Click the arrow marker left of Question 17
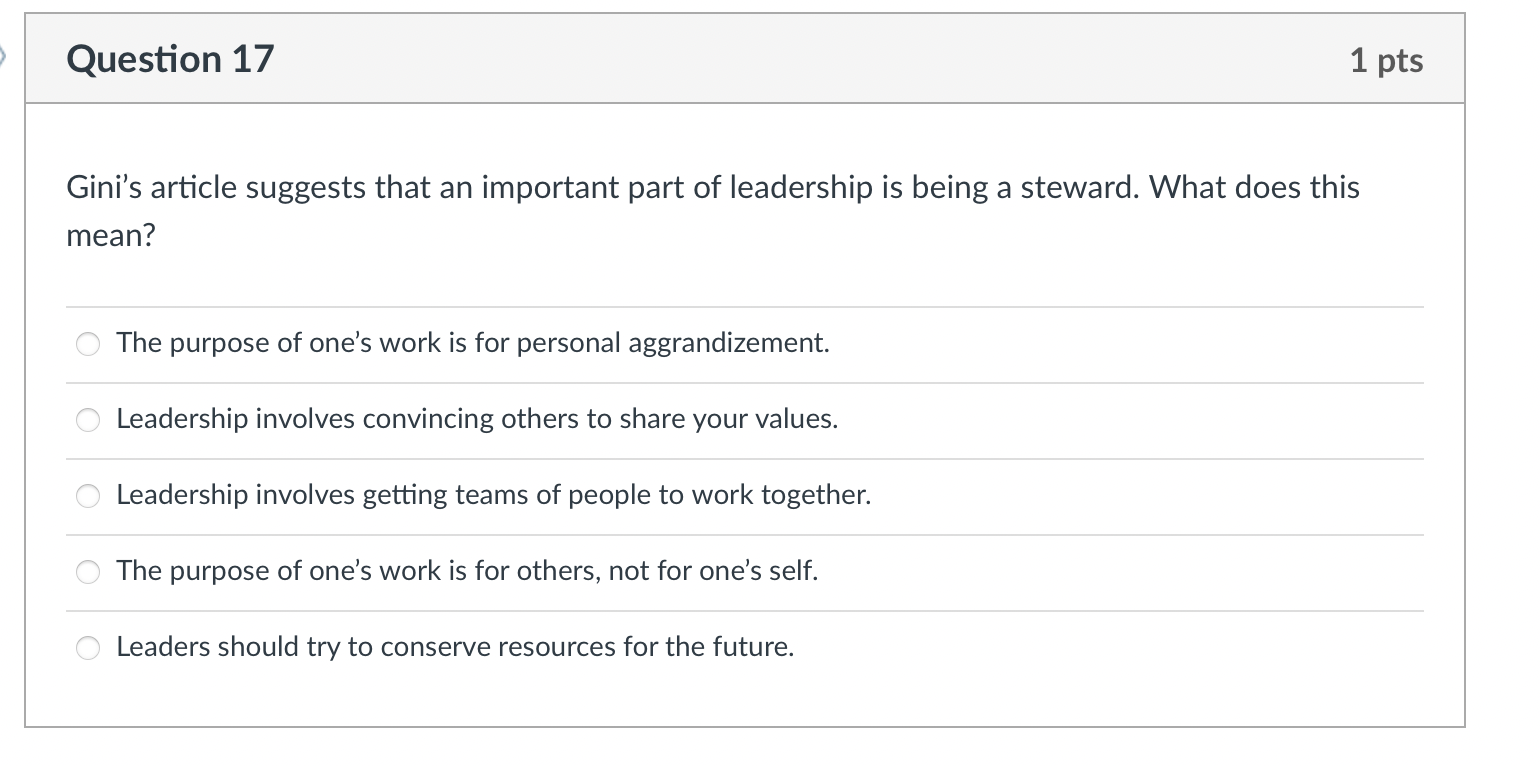The height and width of the screenshot is (766, 1540). (6, 55)
